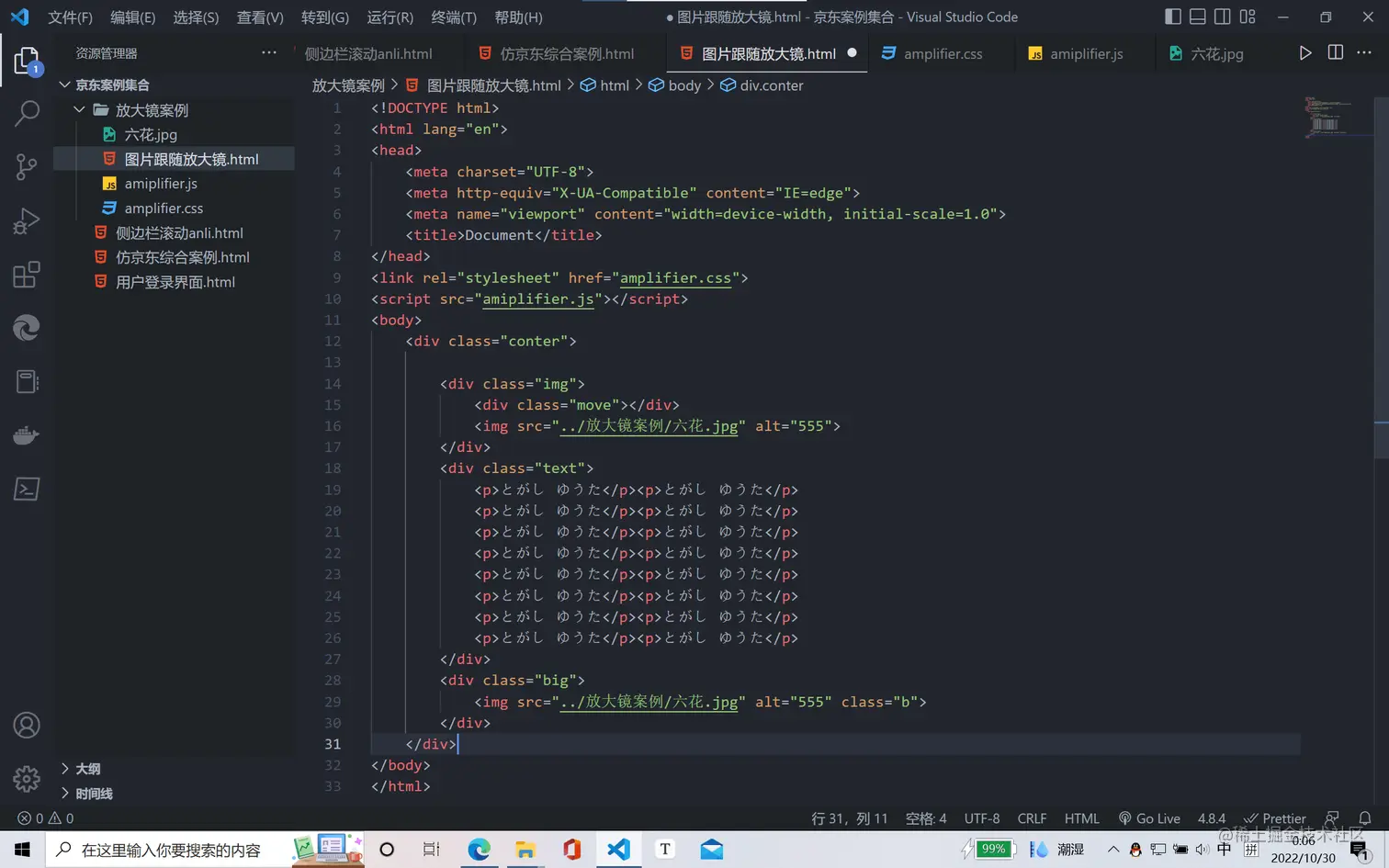Click the html breadcrumb item

coord(605,85)
